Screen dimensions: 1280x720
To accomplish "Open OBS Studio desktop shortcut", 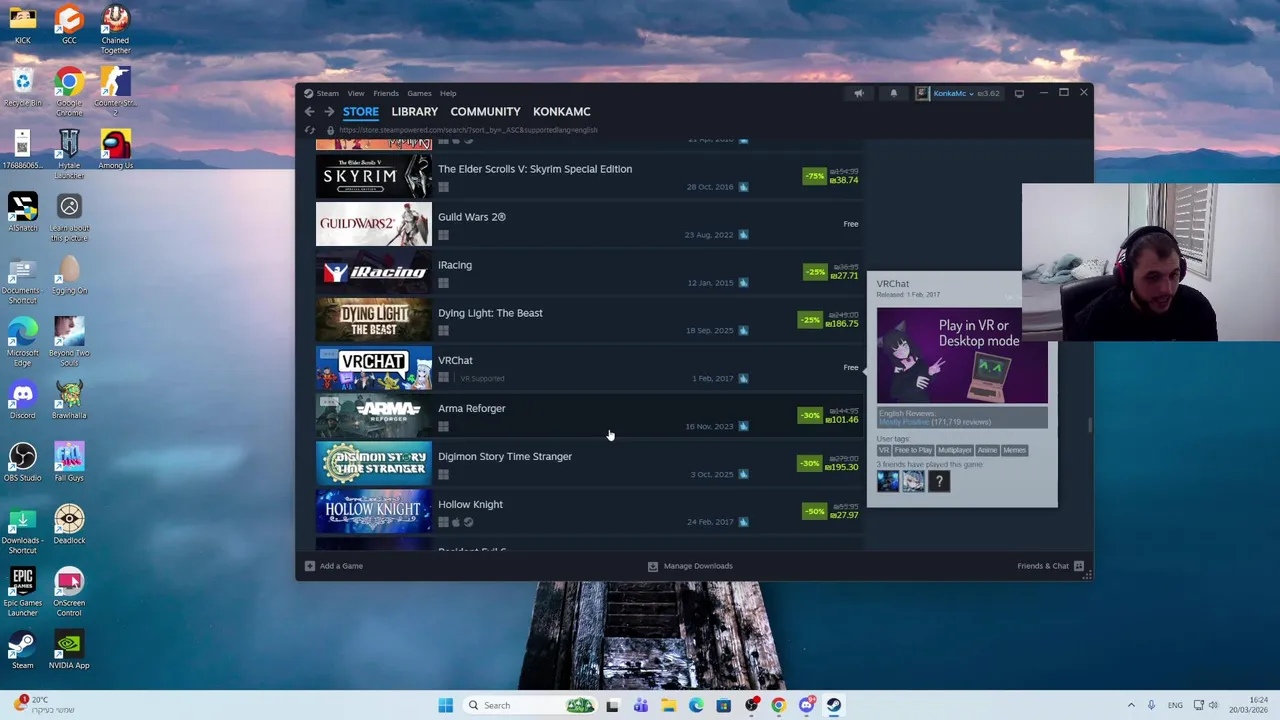I will coord(22,462).
